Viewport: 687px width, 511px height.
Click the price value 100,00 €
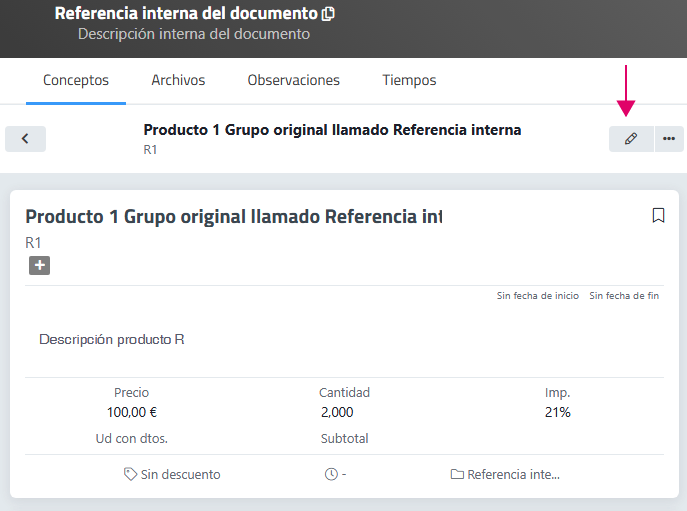point(131,412)
